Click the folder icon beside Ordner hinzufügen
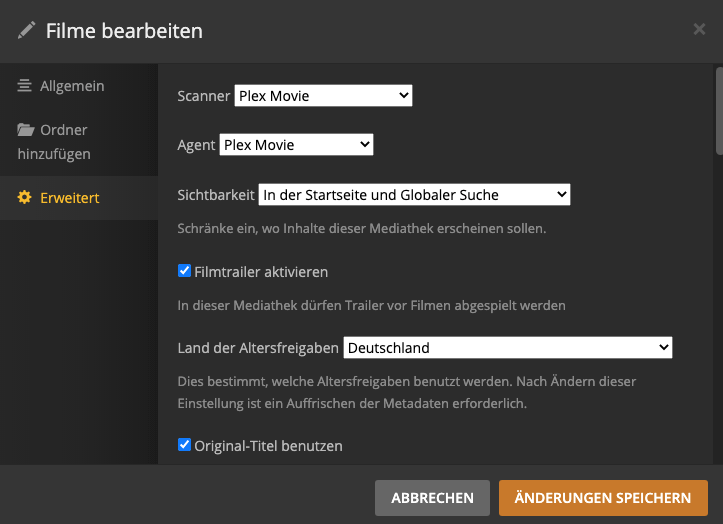Screen dimensions: 723x524 coord(24,130)
